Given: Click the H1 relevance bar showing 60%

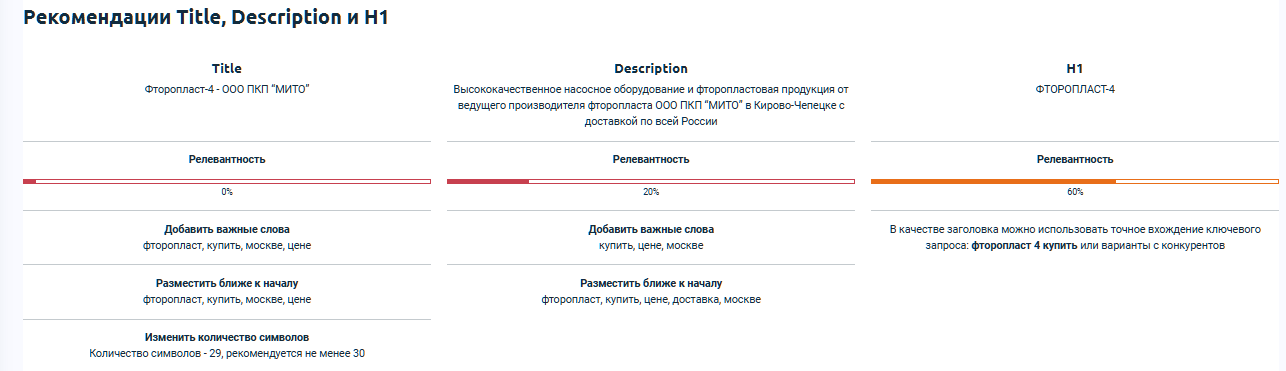Looking at the screenshot, I should point(1075,181).
